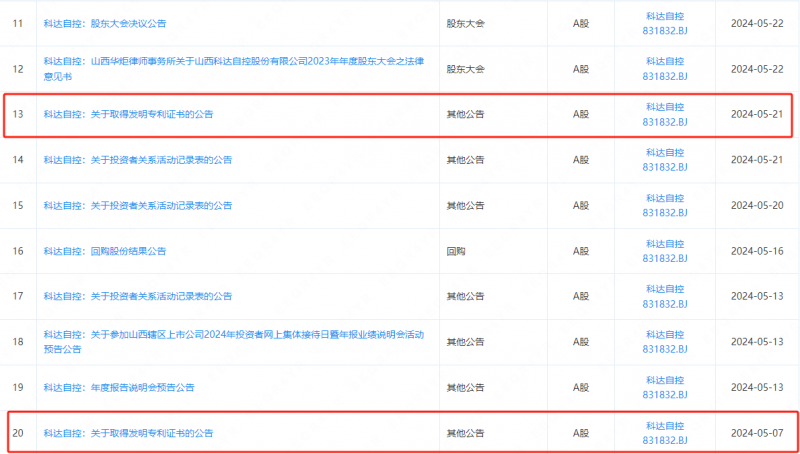Screen dimensions: 800x454
Task: Click the date 2024-05-20
Action: tap(757, 206)
